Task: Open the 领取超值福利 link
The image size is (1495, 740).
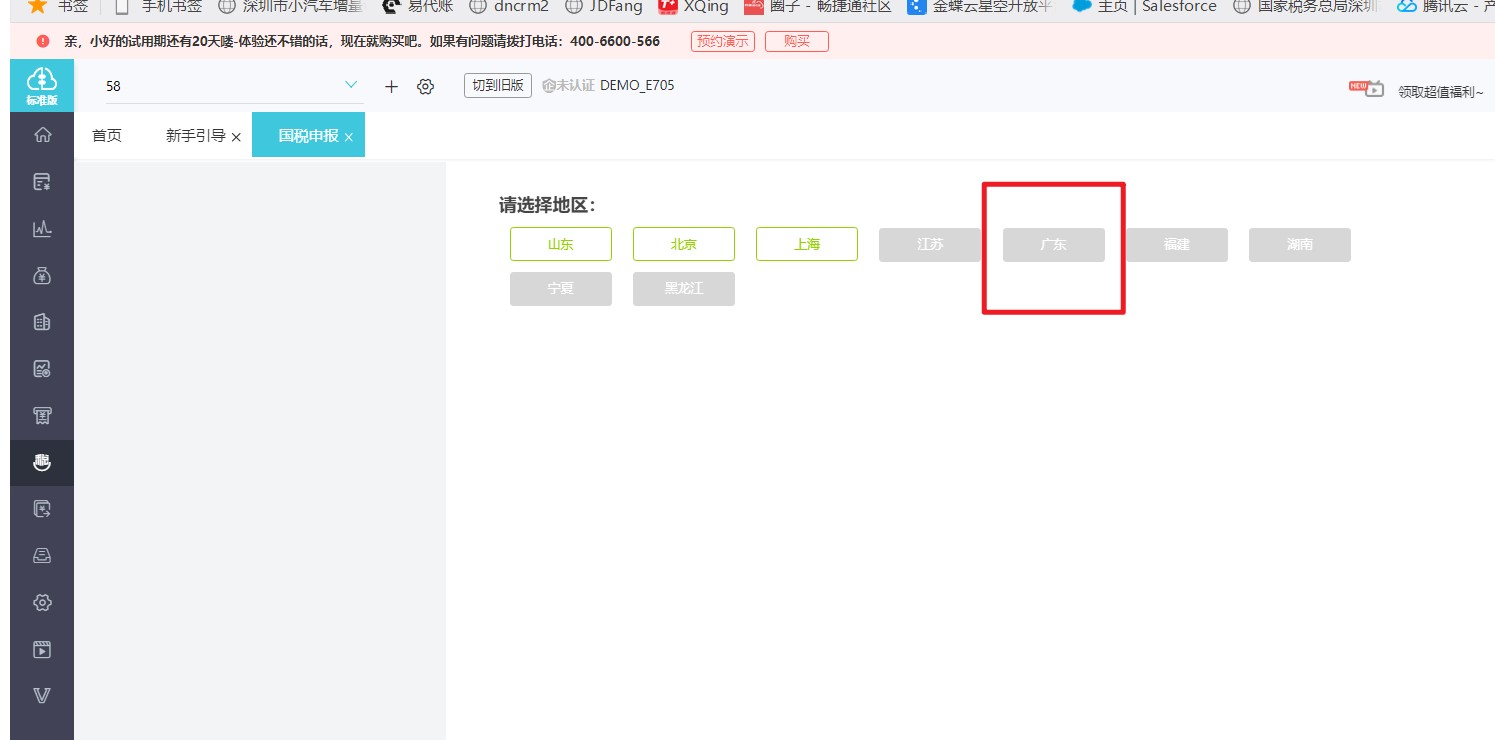Action: point(1440,91)
